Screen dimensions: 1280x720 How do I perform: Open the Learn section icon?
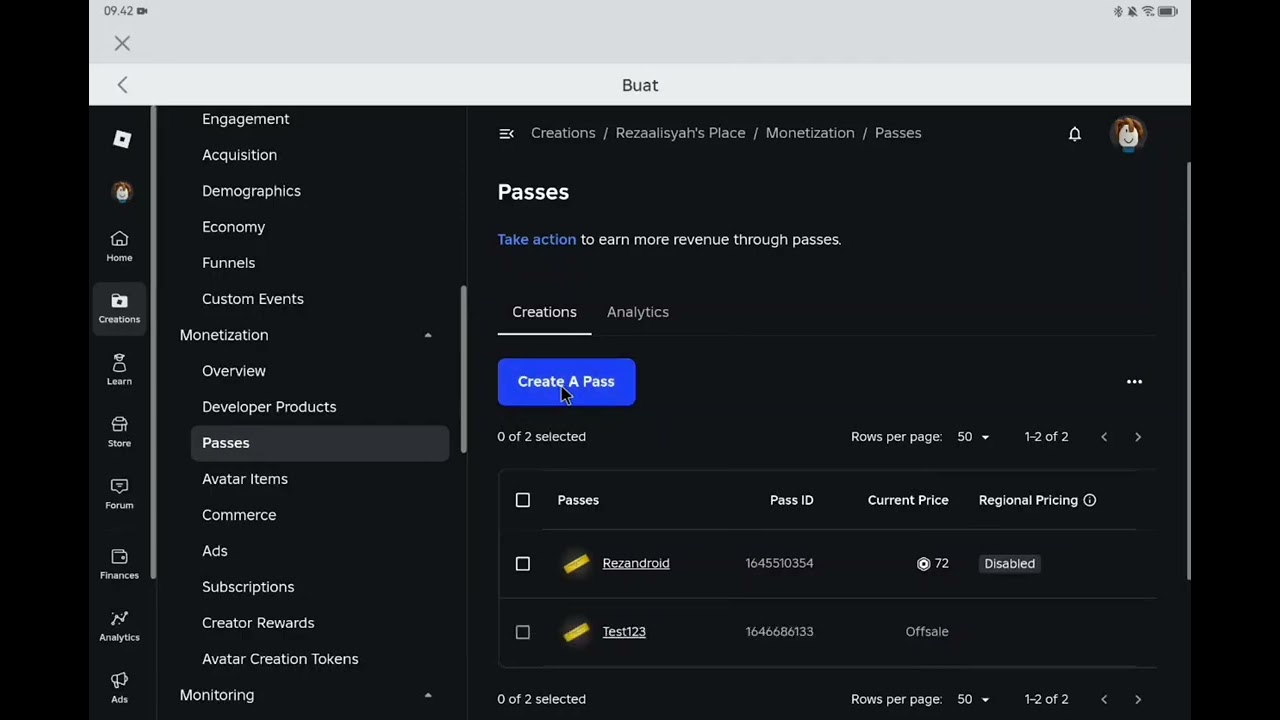click(x=119, y=369)
